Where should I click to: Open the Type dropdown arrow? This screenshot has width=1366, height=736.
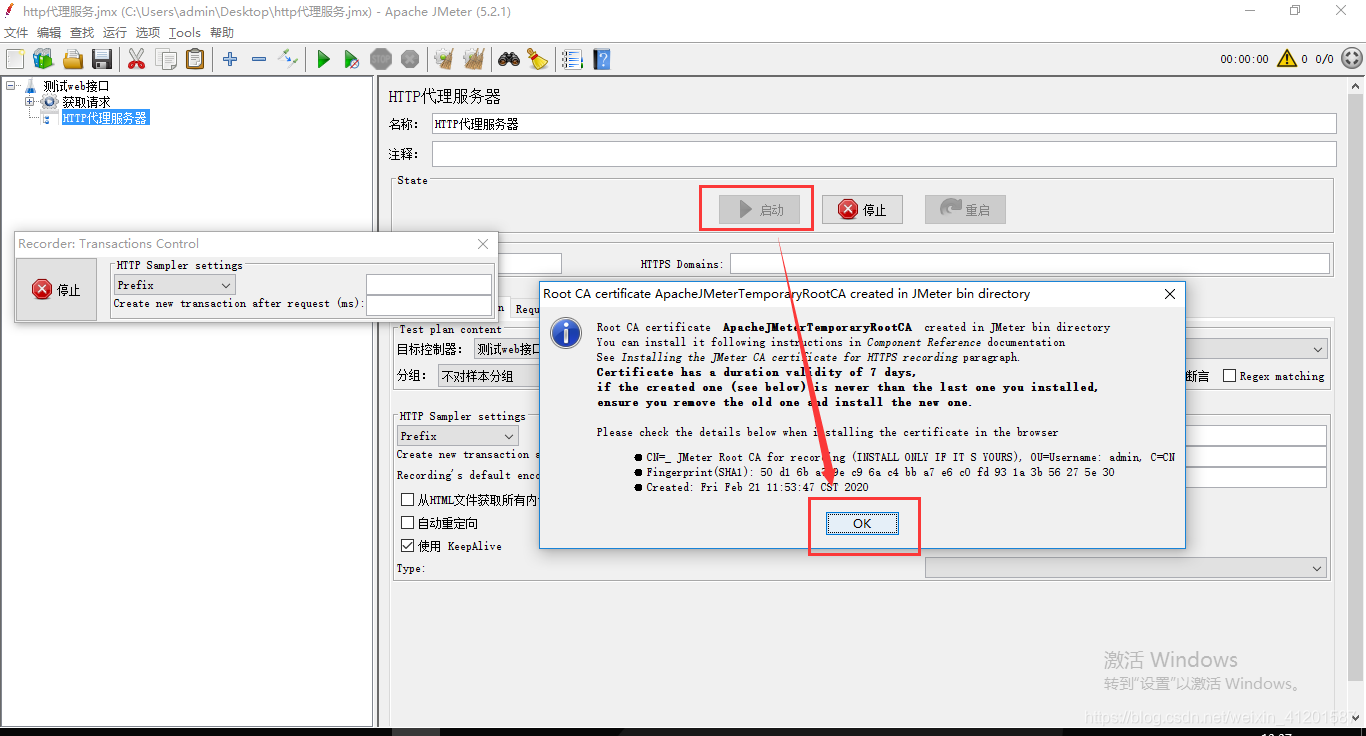(1317, 568)
